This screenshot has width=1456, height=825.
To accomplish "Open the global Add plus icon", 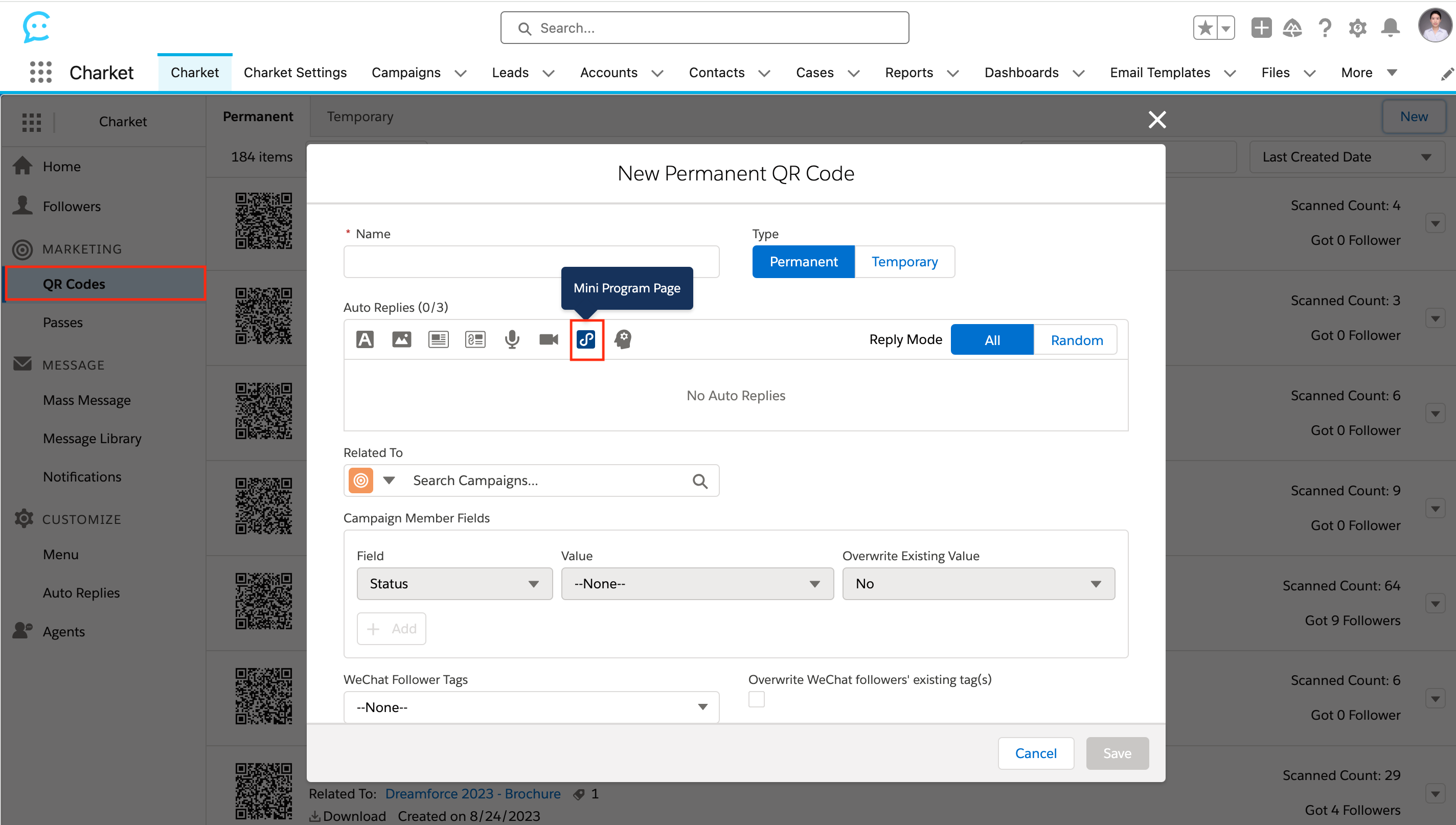I will 1261,28.
